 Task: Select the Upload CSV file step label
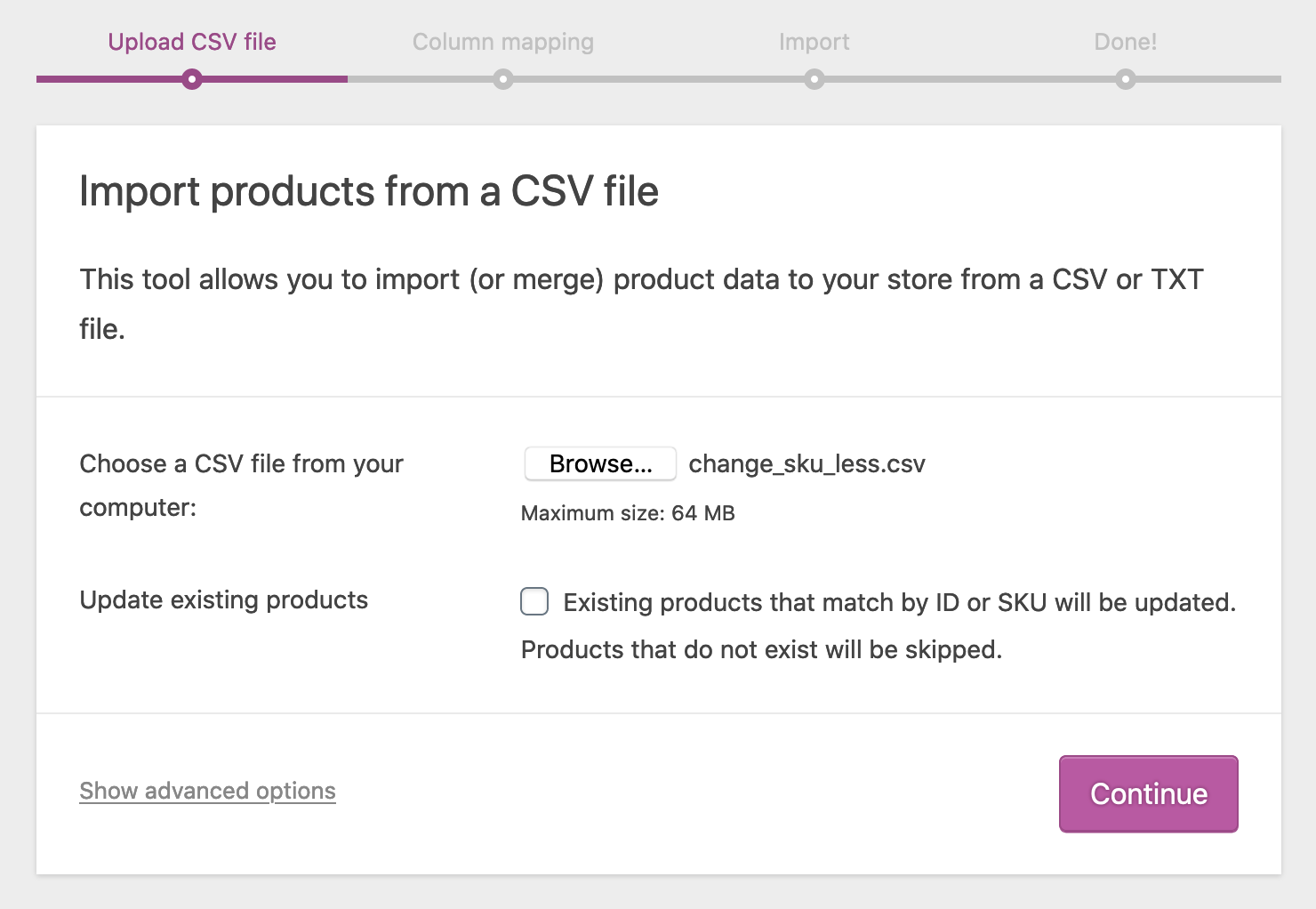pyautogui.click(x=192, y=42)
